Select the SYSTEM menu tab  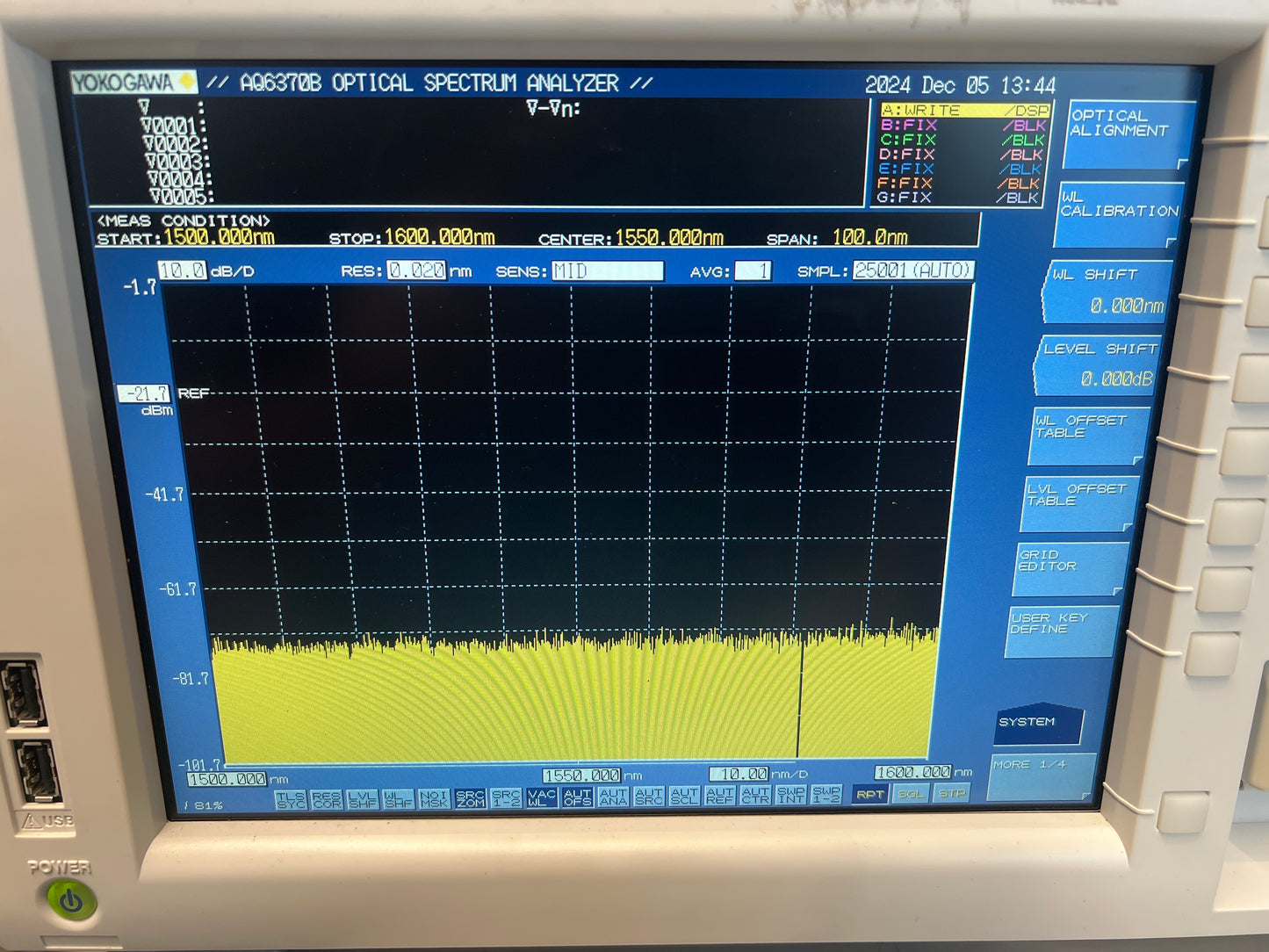[1038, 724]
